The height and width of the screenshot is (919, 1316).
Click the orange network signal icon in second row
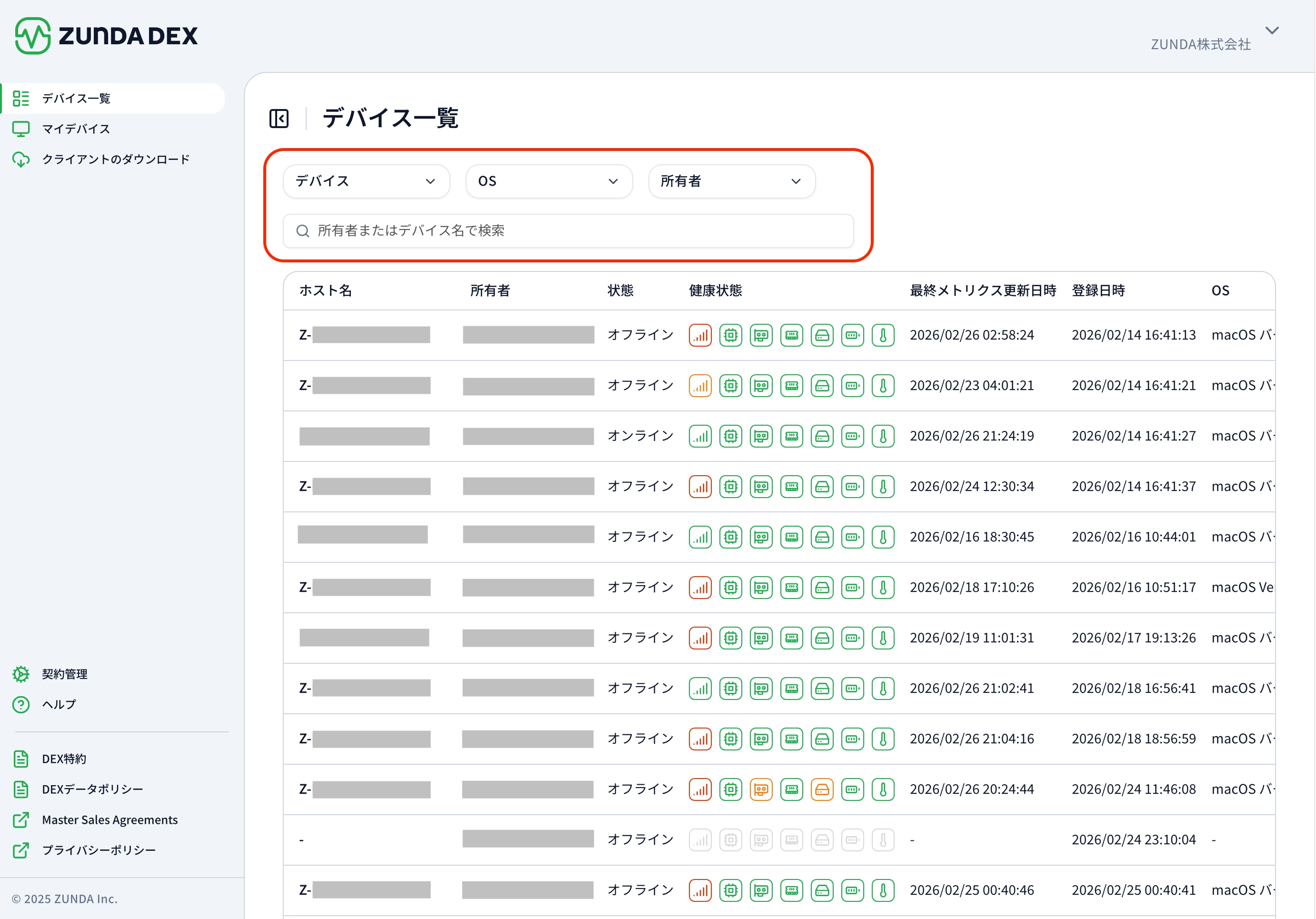click(x=700, y=386)
